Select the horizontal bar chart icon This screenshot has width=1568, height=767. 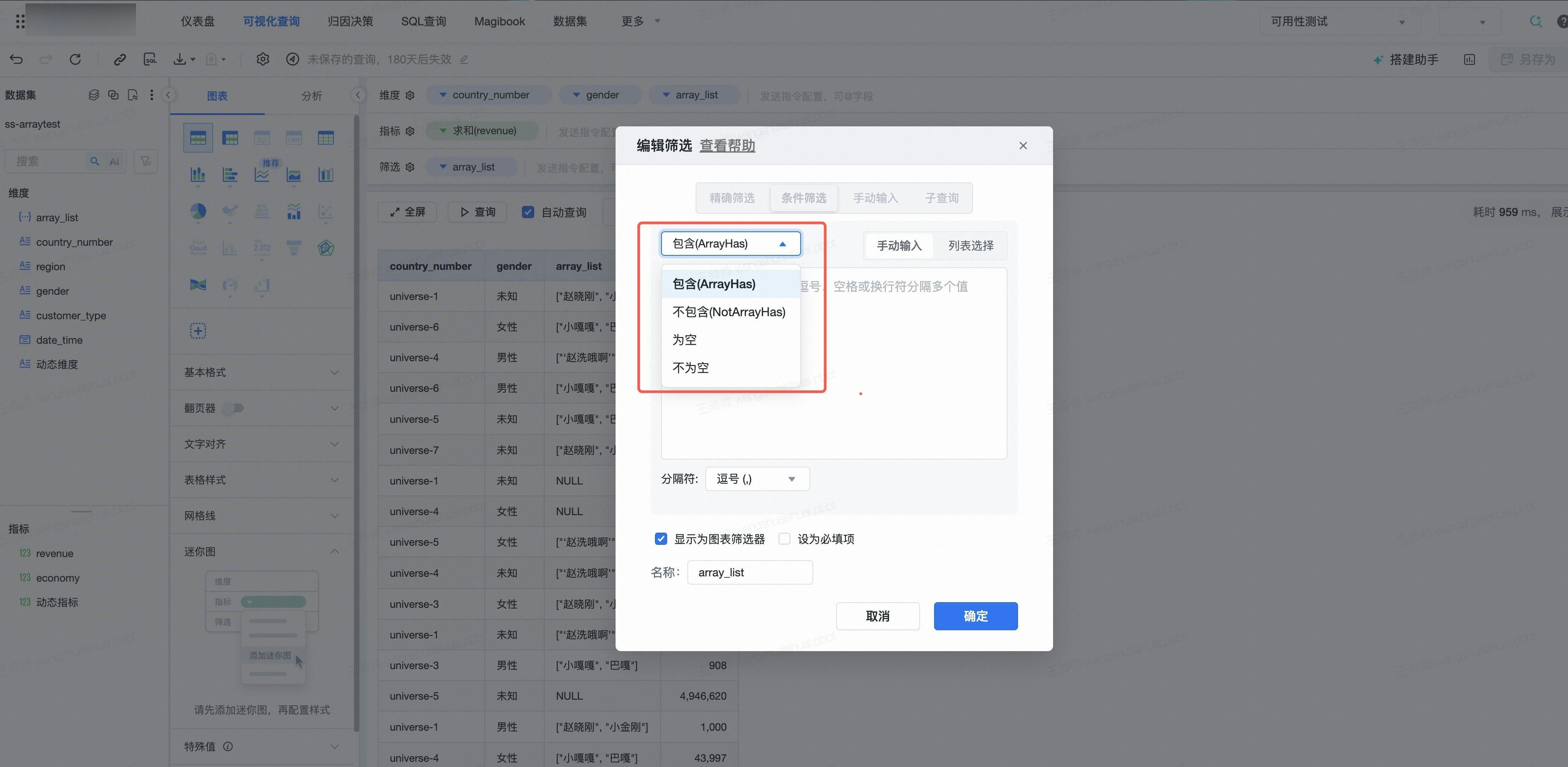pyautogui.click(x=230, y=174)
